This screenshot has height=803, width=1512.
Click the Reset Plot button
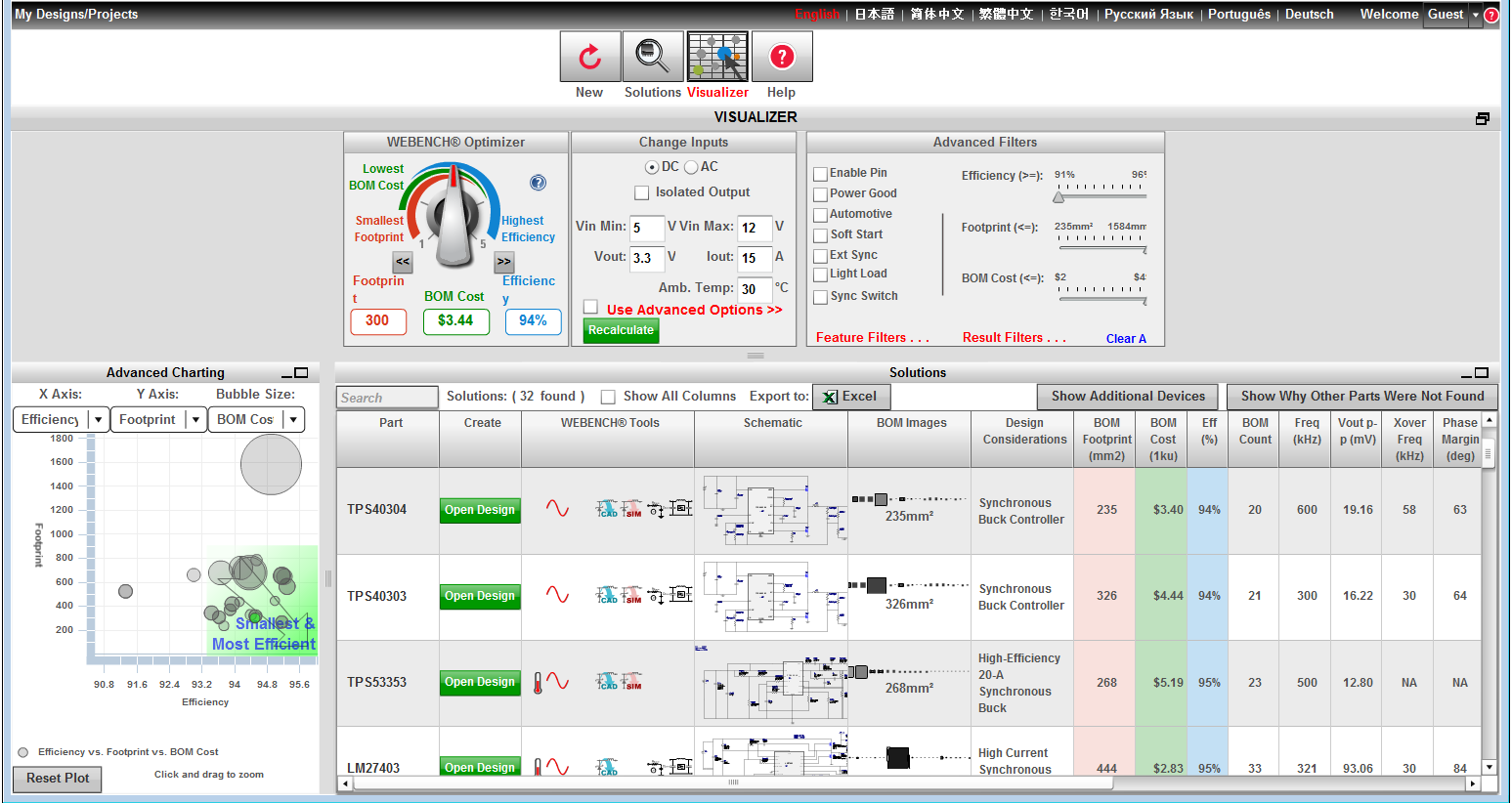pos(58,779)
